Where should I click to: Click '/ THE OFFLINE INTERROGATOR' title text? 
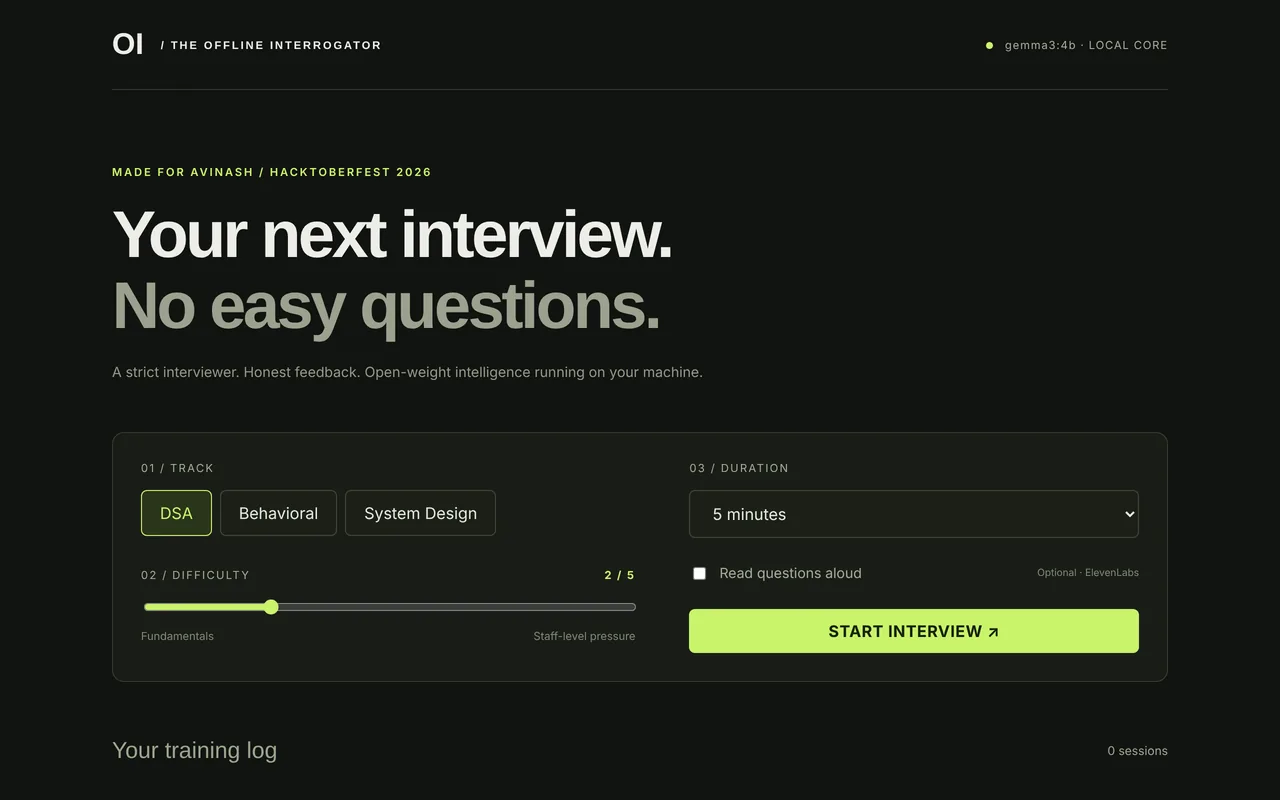tap(271, 45)
